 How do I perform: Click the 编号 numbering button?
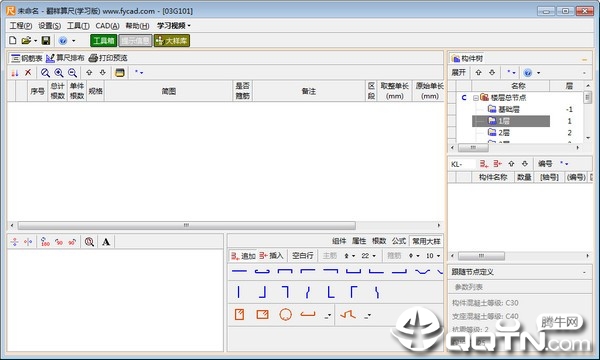(545, 164)
